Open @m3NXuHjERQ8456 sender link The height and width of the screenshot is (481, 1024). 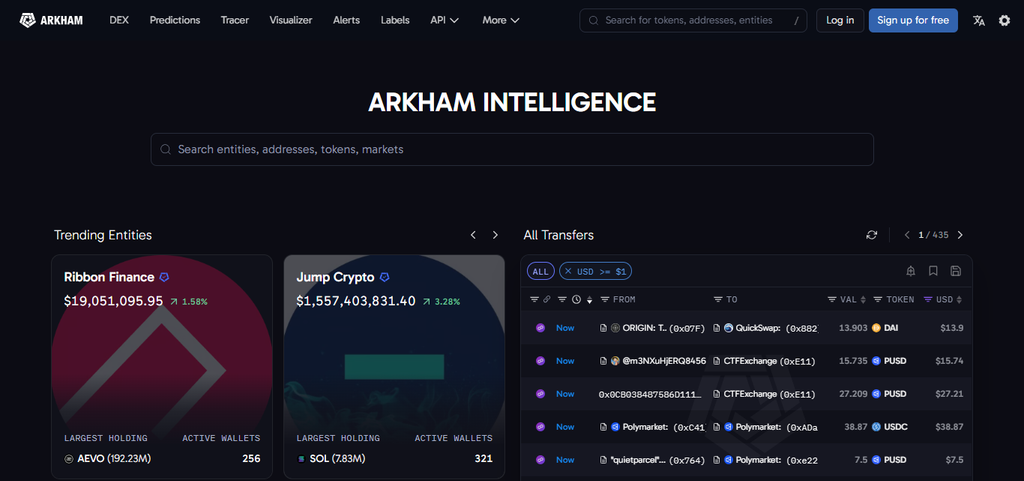coord(663,361)
